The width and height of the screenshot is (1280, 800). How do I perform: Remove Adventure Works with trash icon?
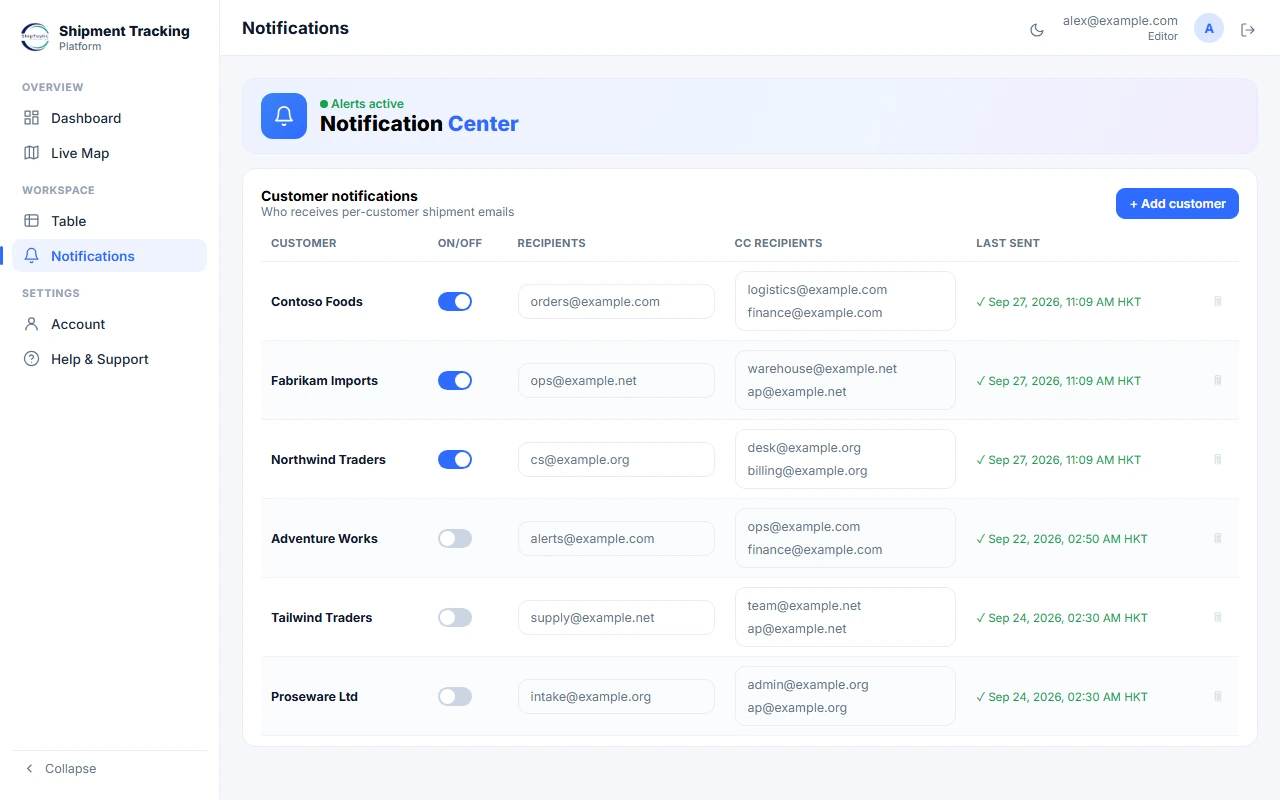(x=1217, y=538)
